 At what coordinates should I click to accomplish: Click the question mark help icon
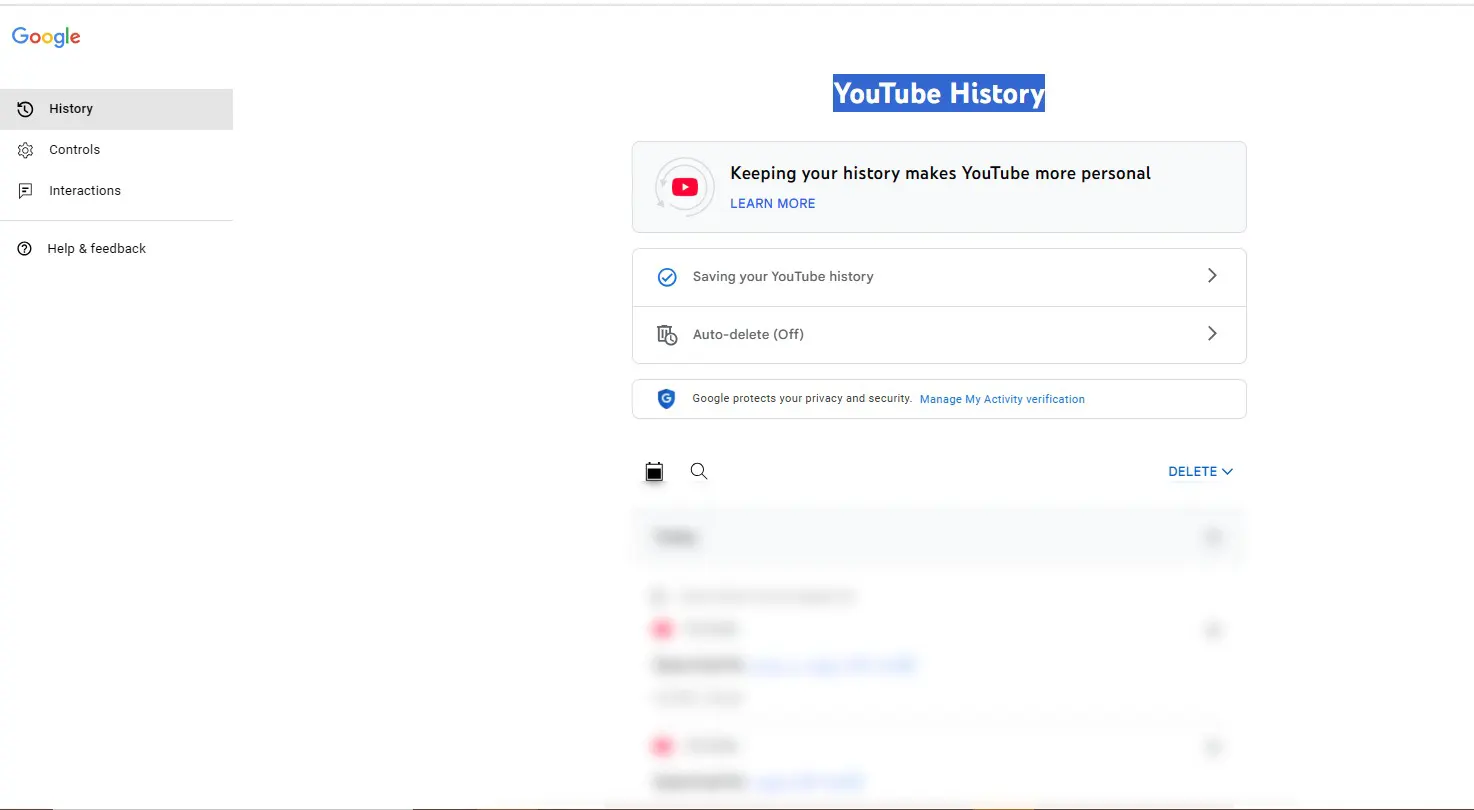coord(25,249)
